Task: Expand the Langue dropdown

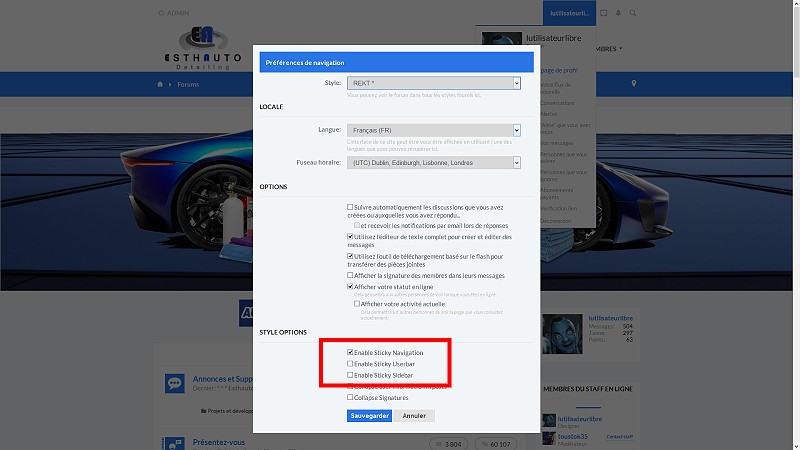Action: (433, 130)
